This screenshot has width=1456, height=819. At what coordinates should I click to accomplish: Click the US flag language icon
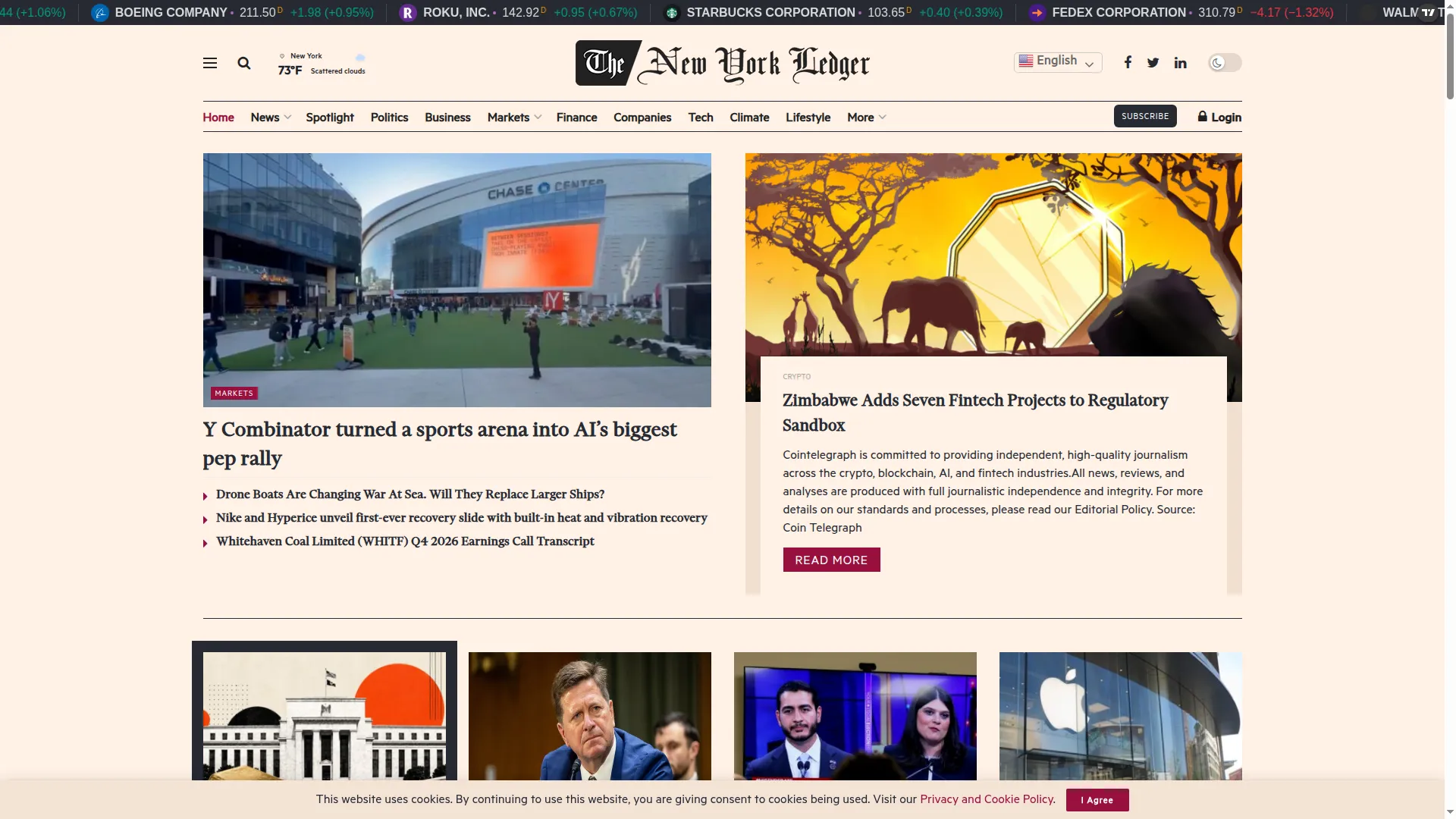pyautogui.click(x=1026, y=61)
